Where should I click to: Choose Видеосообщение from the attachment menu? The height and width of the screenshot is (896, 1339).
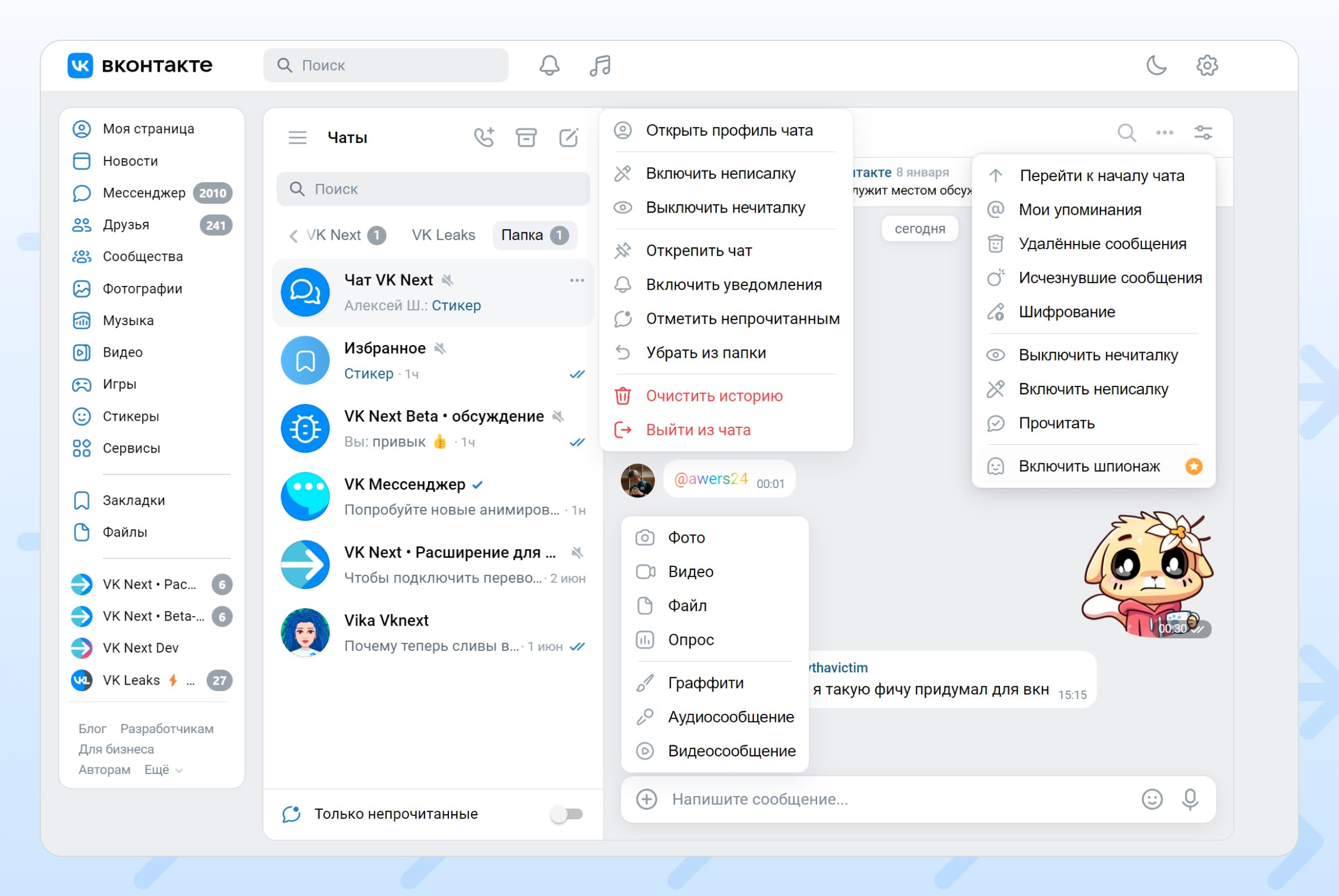point(715,751)
